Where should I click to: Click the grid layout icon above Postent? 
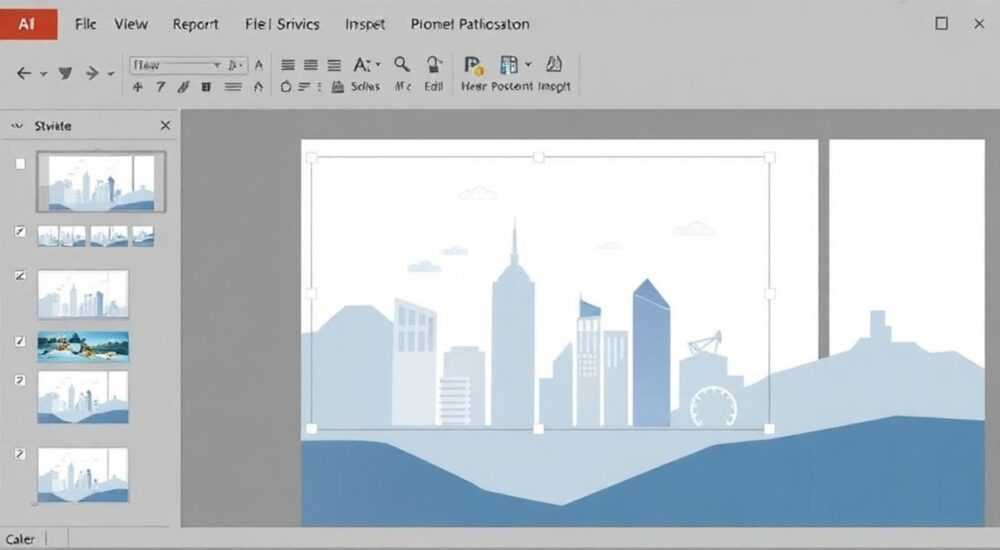tap(509, 64)
